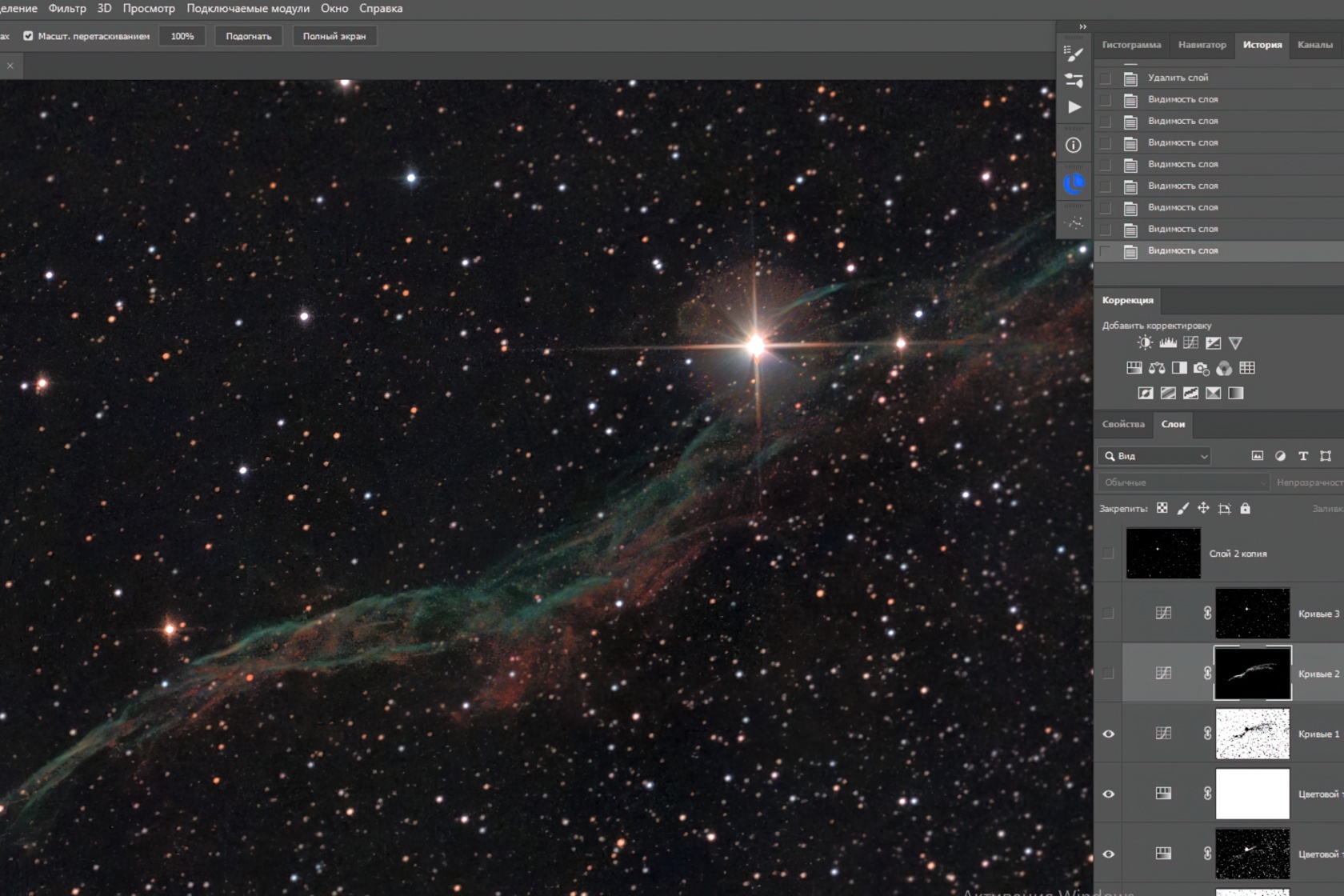Add a Channel Mixer adjustment
The width and height of the screenshot is (1344, 896).
click(x=1224, y=368)
